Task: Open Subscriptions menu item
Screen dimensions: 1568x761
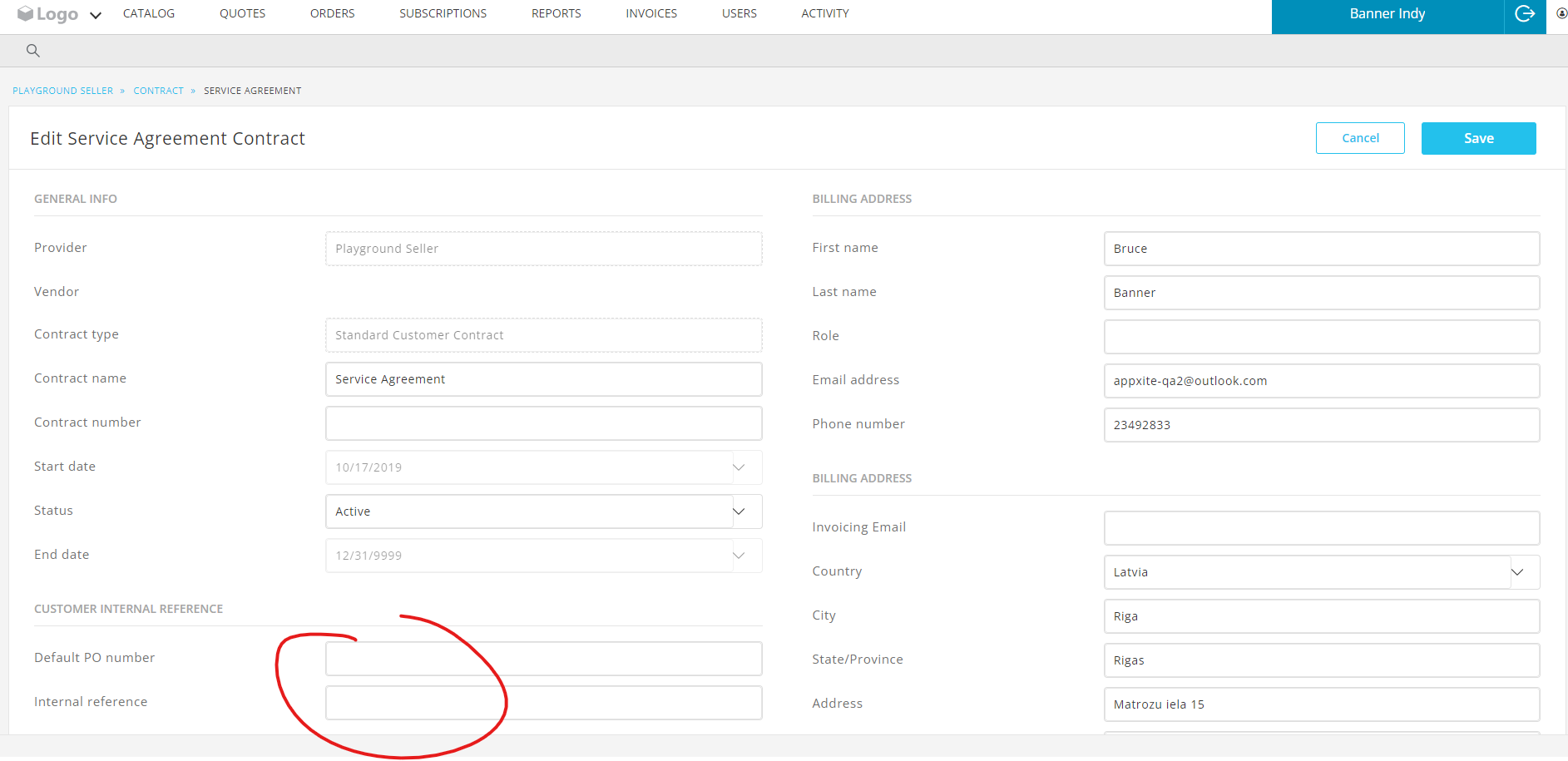Action: click(x=443, y=13)
